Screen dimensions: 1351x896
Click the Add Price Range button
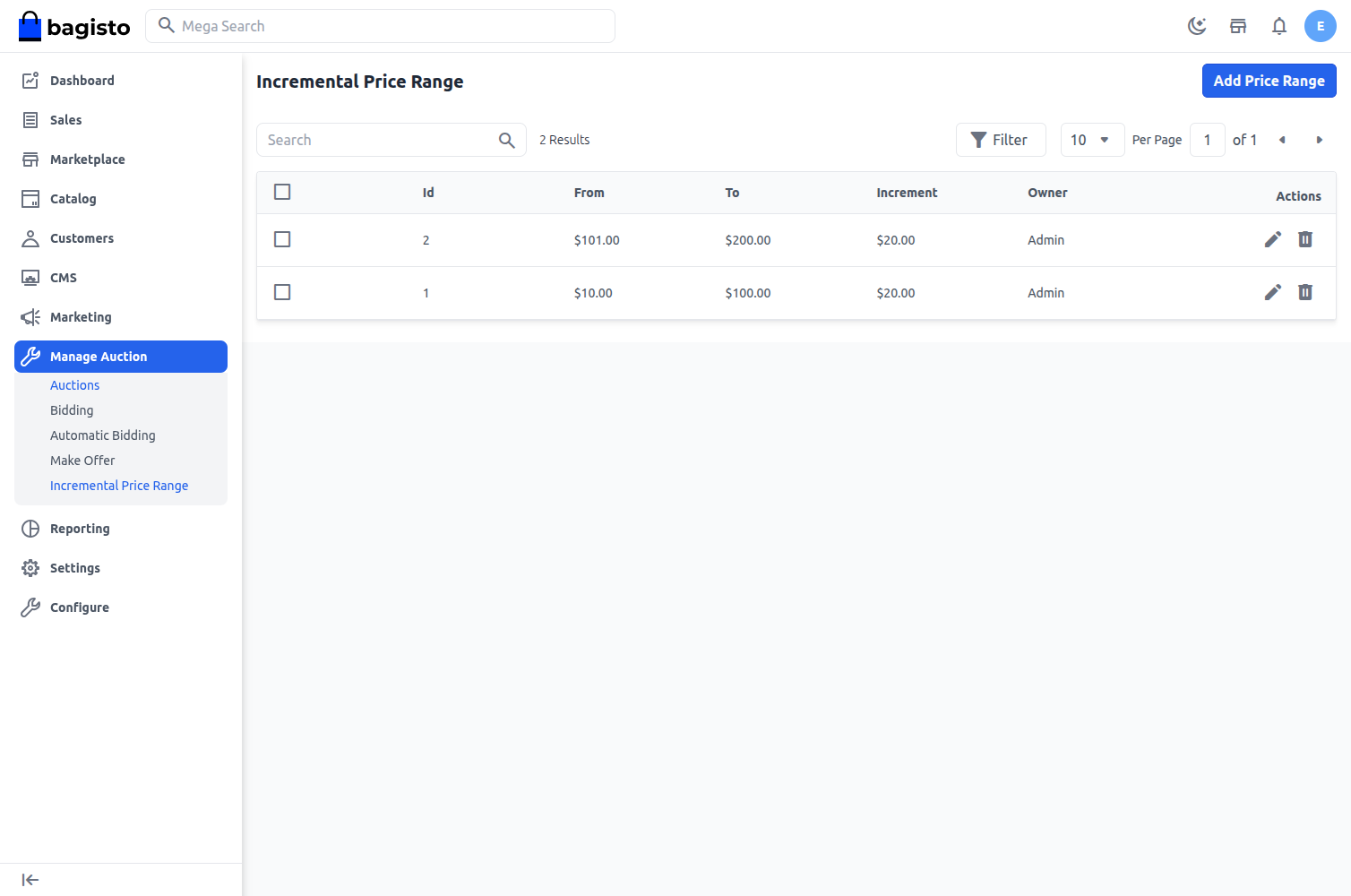[x=1269, y=81]
